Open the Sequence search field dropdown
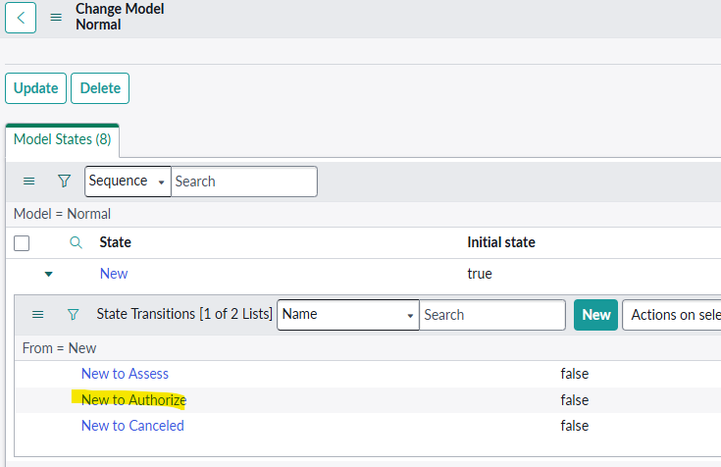The height and width of the screenshot is (467, 721). click(x=128, y=181)
